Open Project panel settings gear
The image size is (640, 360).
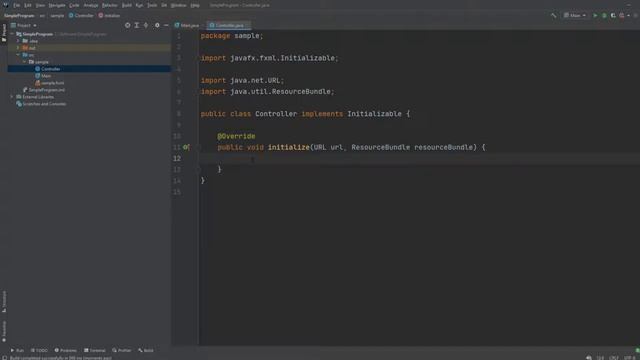click(x=157, y=25)
